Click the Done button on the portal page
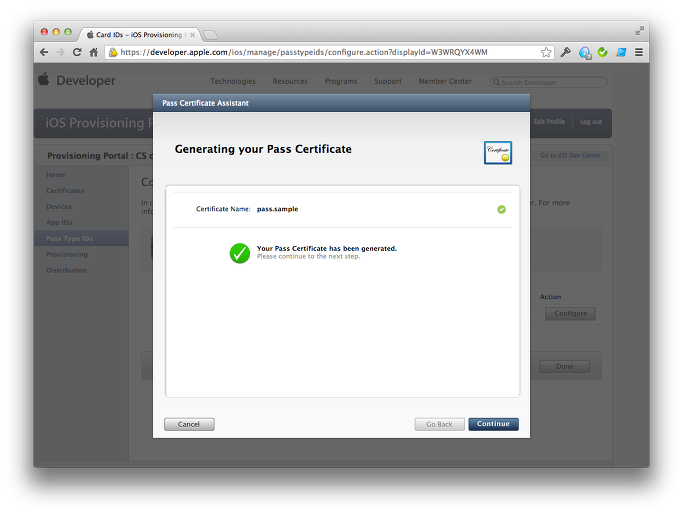The width and height of the screenshot is (683, 514). (565, 366)
